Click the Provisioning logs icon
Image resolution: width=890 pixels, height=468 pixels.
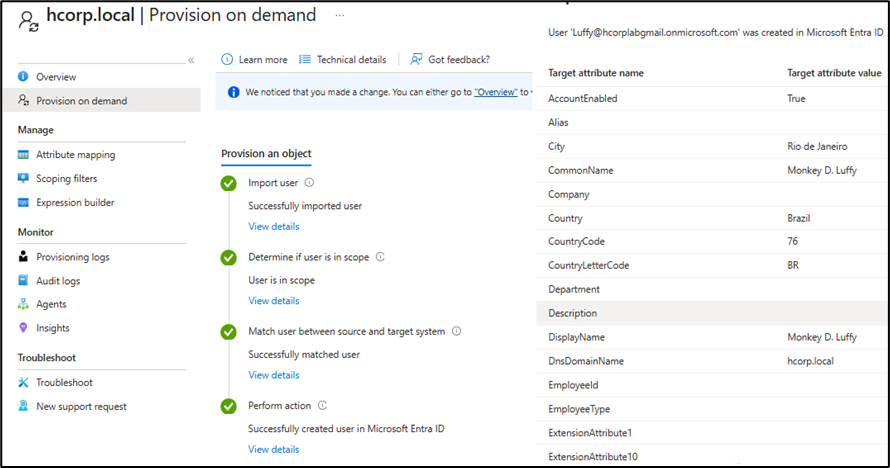click(x=23, y=257)
